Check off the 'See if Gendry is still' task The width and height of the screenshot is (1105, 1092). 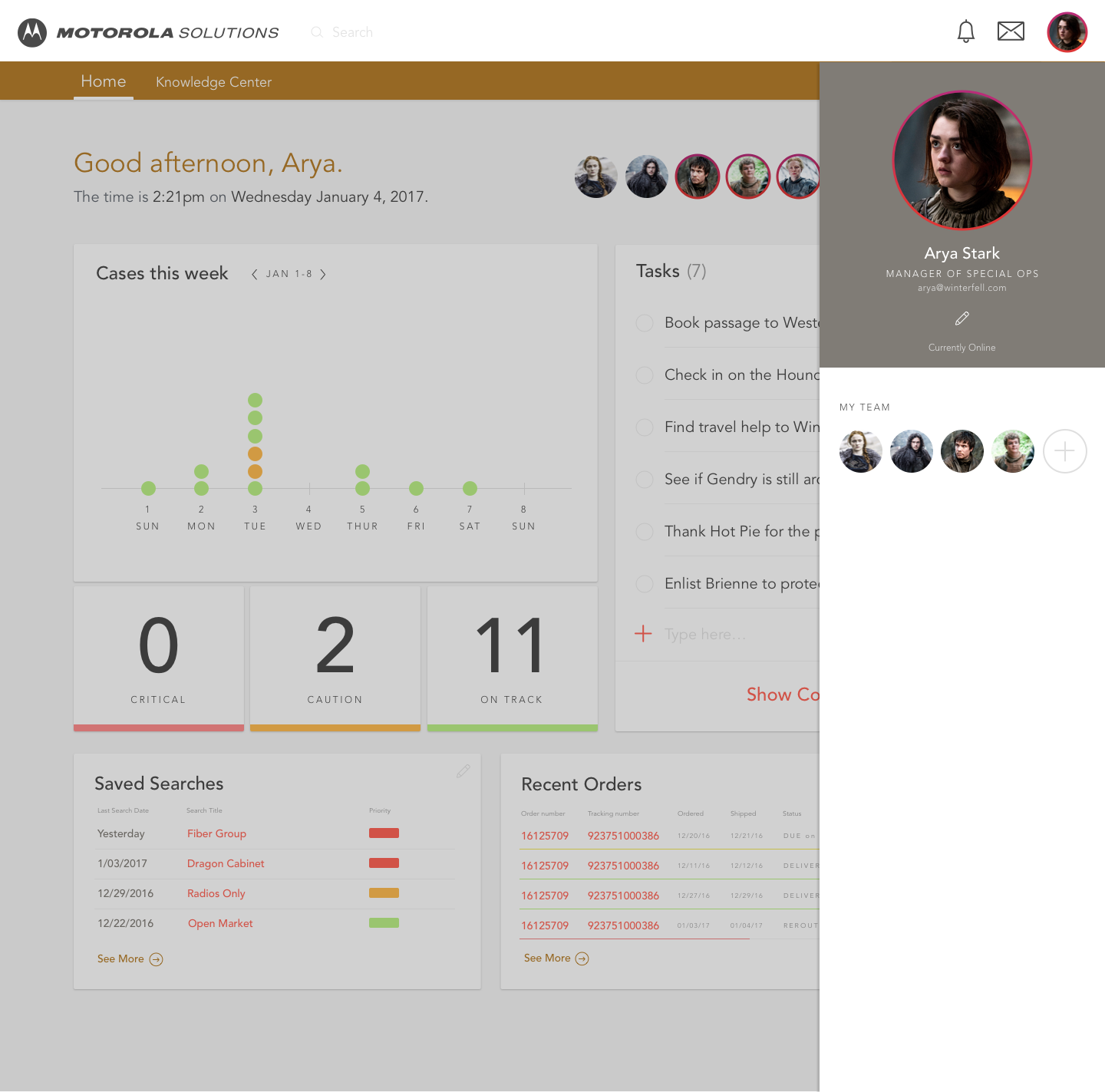(645, 480)
